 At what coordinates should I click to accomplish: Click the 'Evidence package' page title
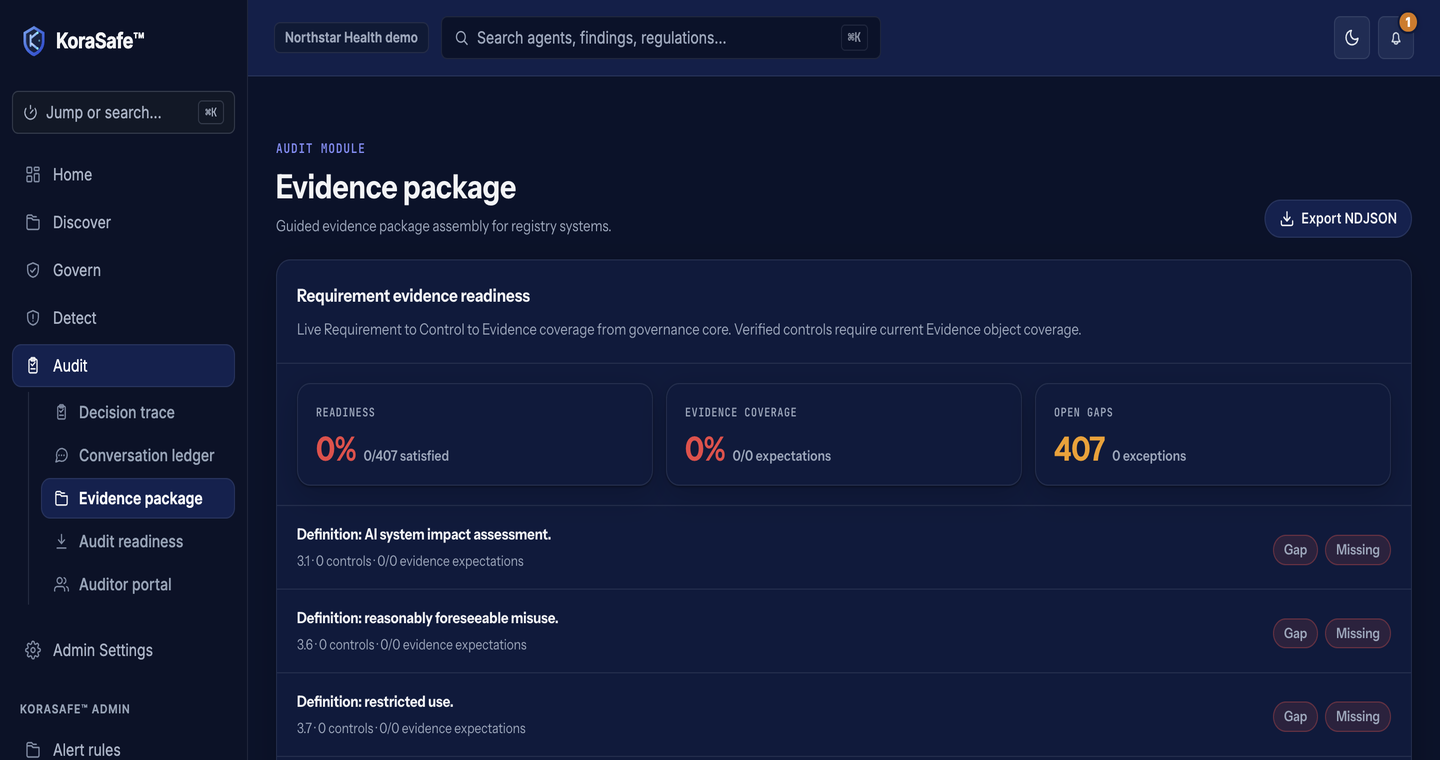tap(396, 187)
